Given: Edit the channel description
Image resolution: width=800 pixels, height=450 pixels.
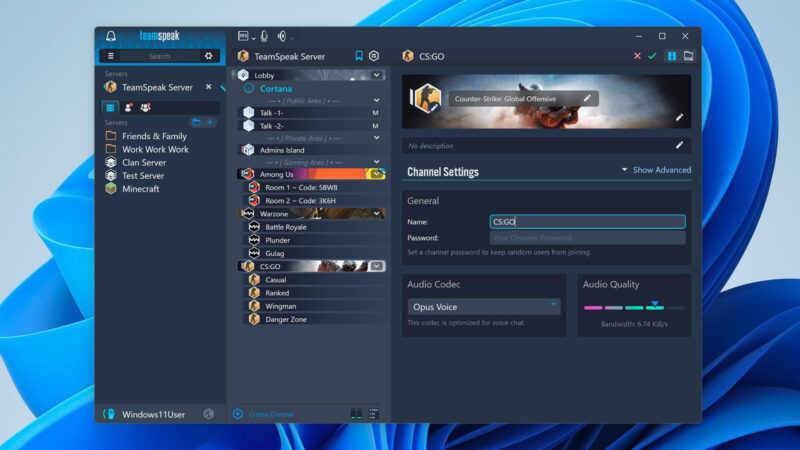Looking at the screenshot, I should coord(680,145).
